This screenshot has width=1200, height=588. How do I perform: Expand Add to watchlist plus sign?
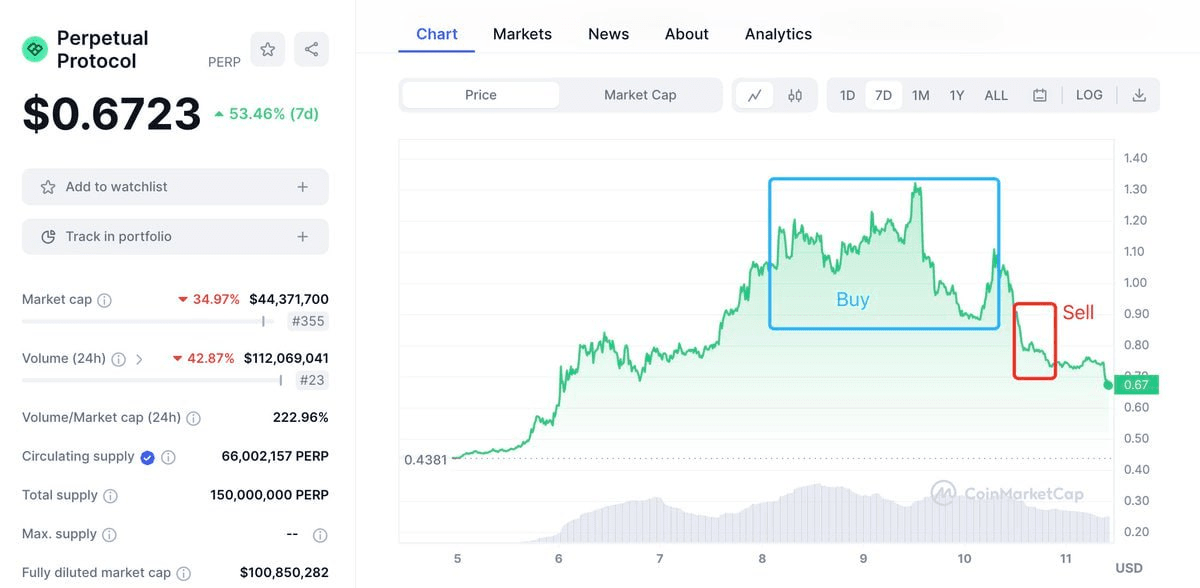tap(303, 187)
